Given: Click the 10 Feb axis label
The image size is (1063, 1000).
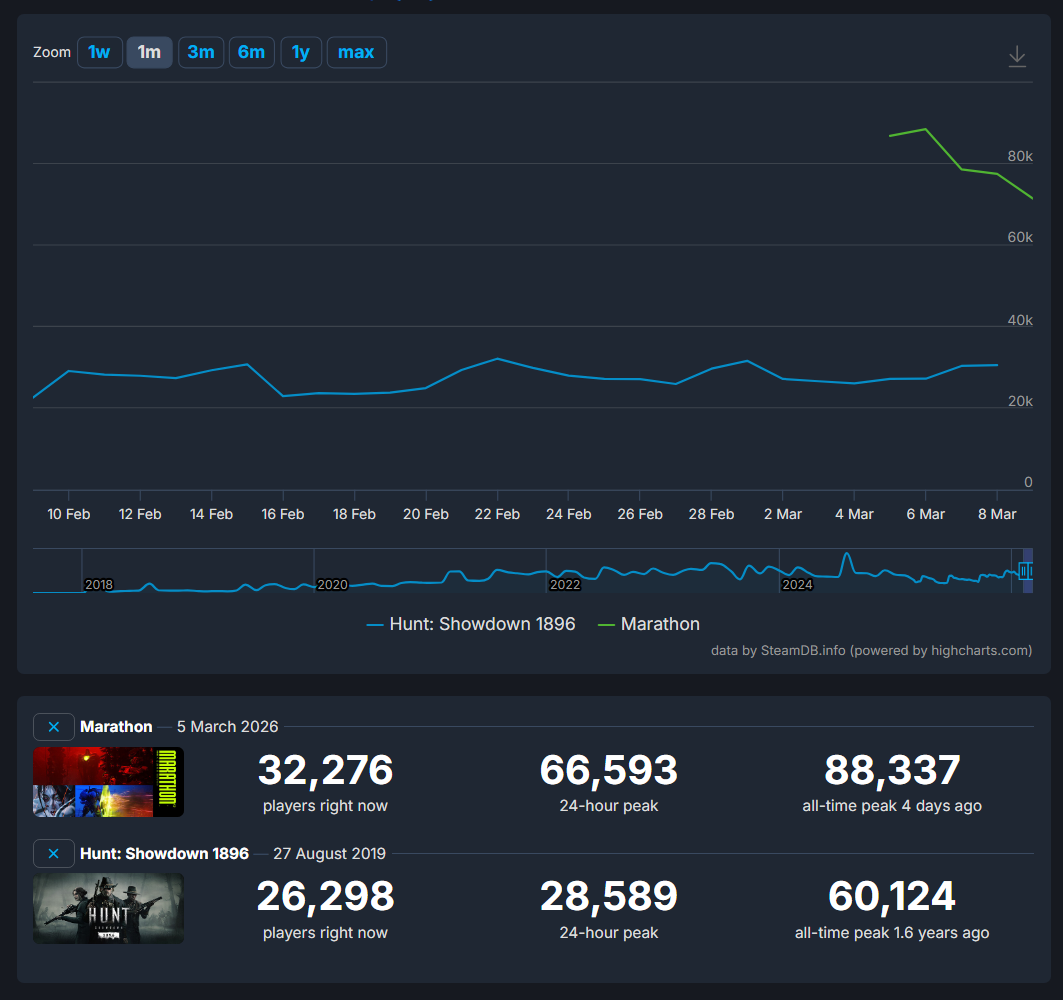Looking at the screenshot, I should [x=68, y=515].
